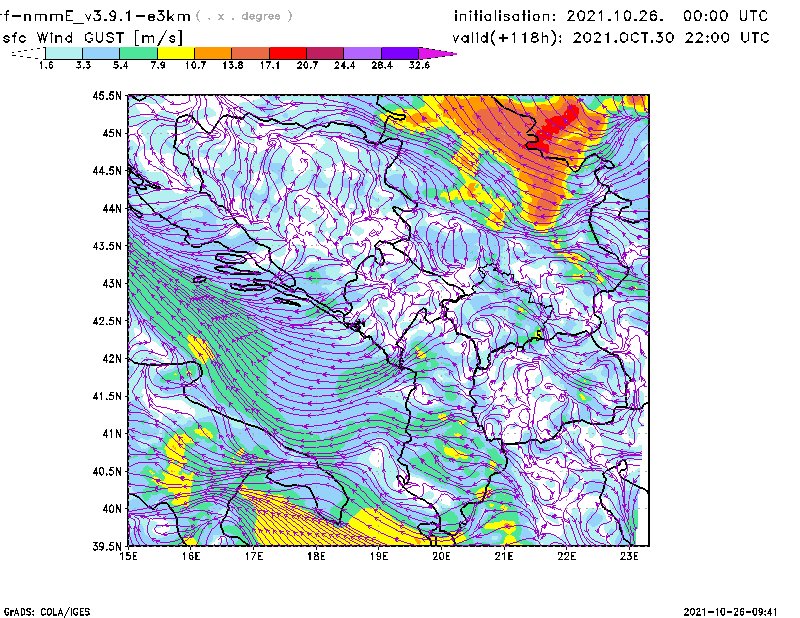Click the 15E longitude axis label
Viewport: 800px width, 618px height.
click(129, 558)
